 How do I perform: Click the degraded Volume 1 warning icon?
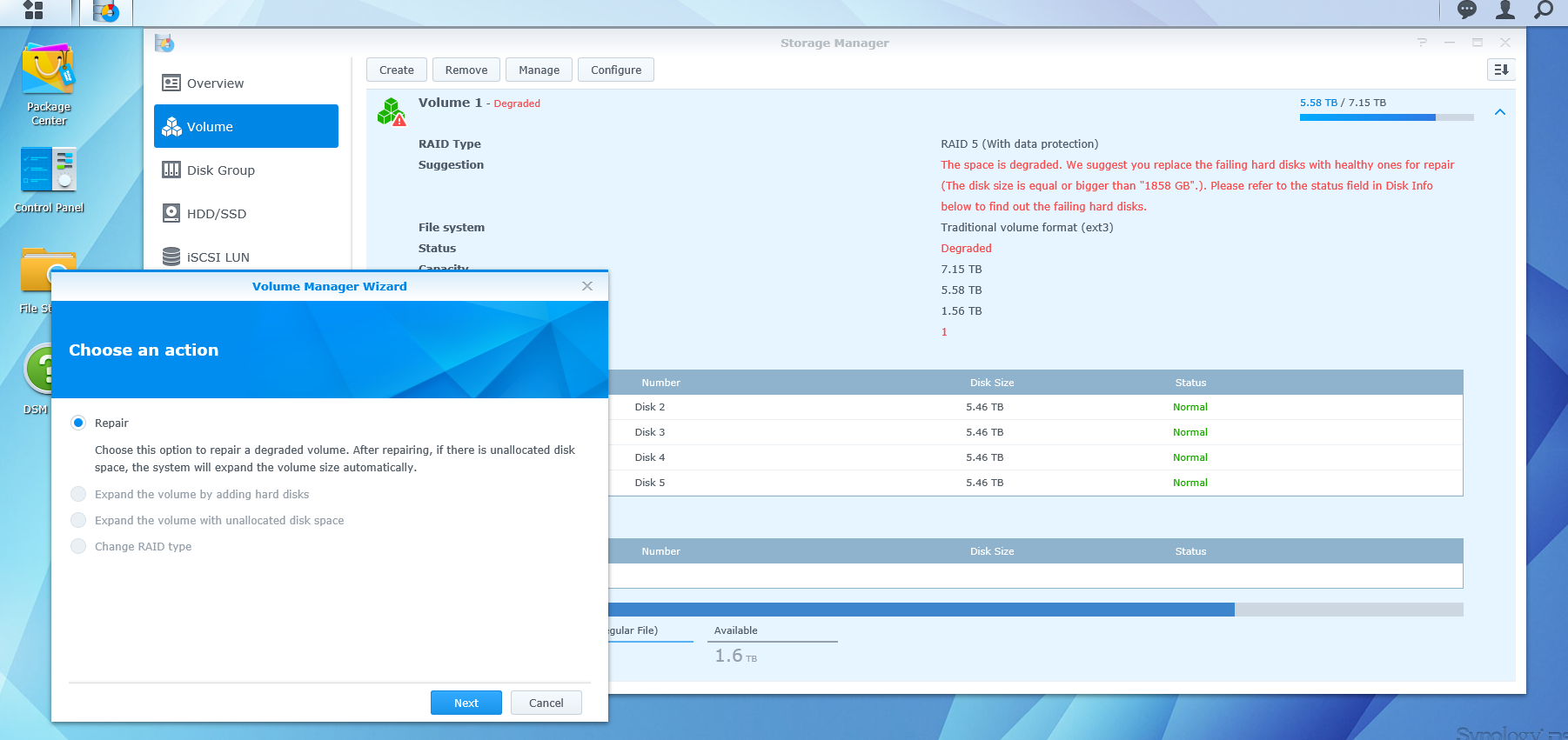[x=392, y=112]
